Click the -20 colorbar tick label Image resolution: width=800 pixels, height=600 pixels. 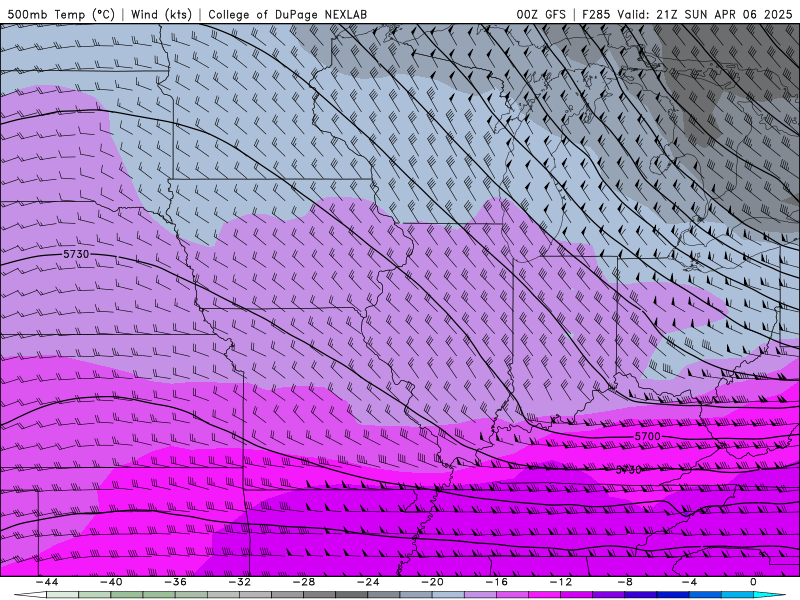click(x=432, y=582)
